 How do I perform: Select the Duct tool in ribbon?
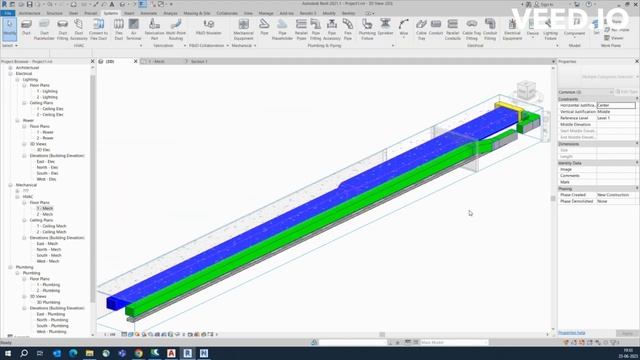26,28
